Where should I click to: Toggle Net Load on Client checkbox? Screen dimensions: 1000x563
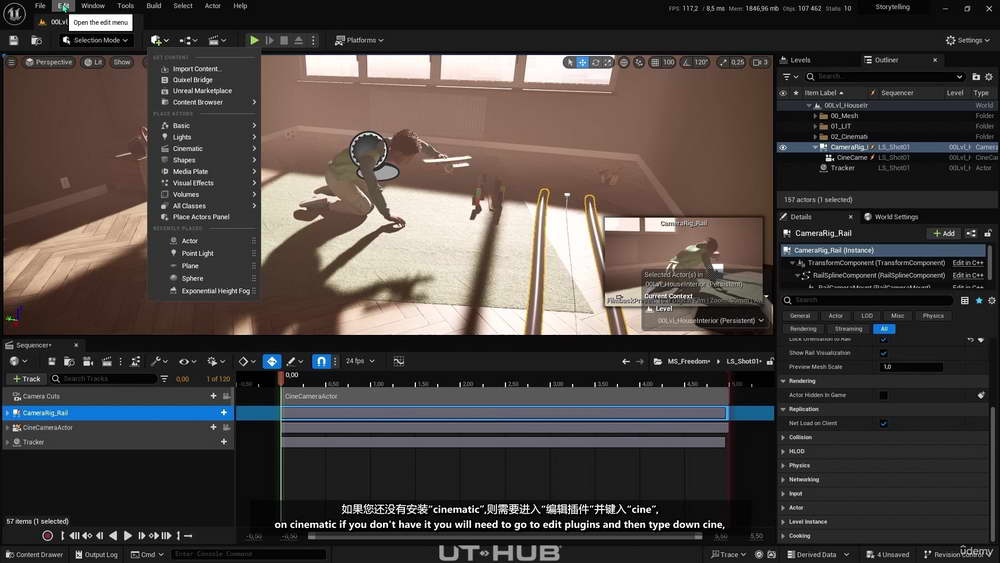pyautogui.click(x=883, y=423)
